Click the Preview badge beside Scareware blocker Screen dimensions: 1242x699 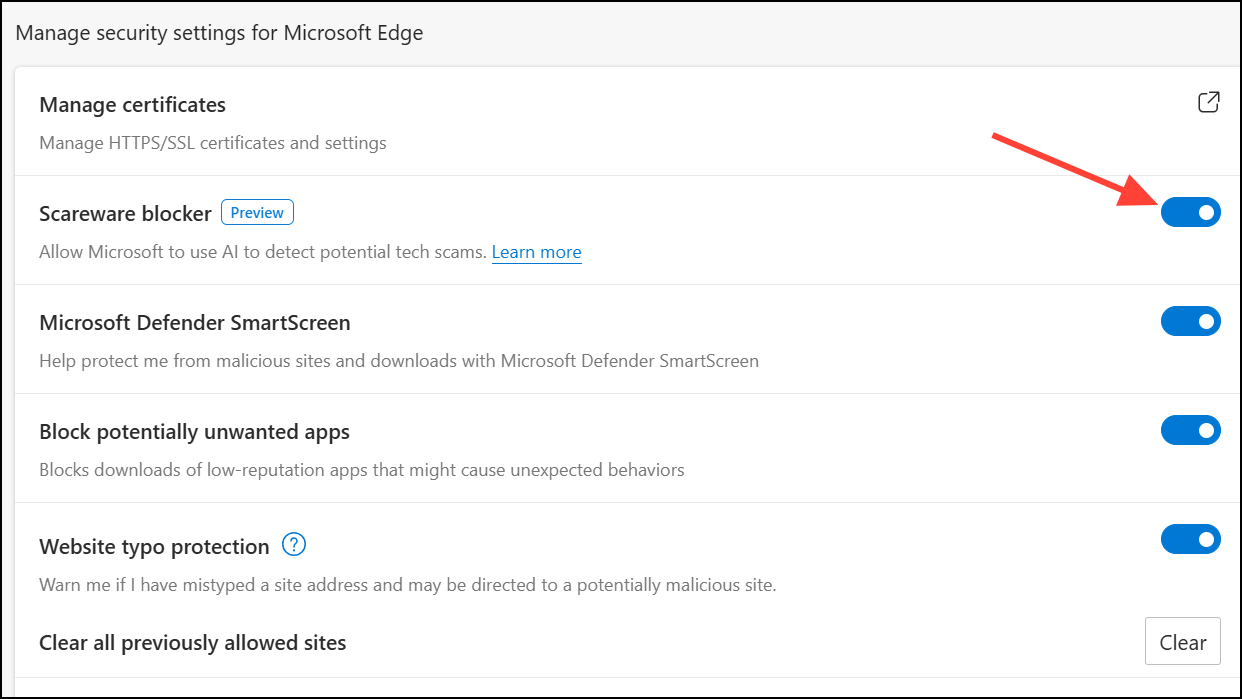click(x=257, y=212)
